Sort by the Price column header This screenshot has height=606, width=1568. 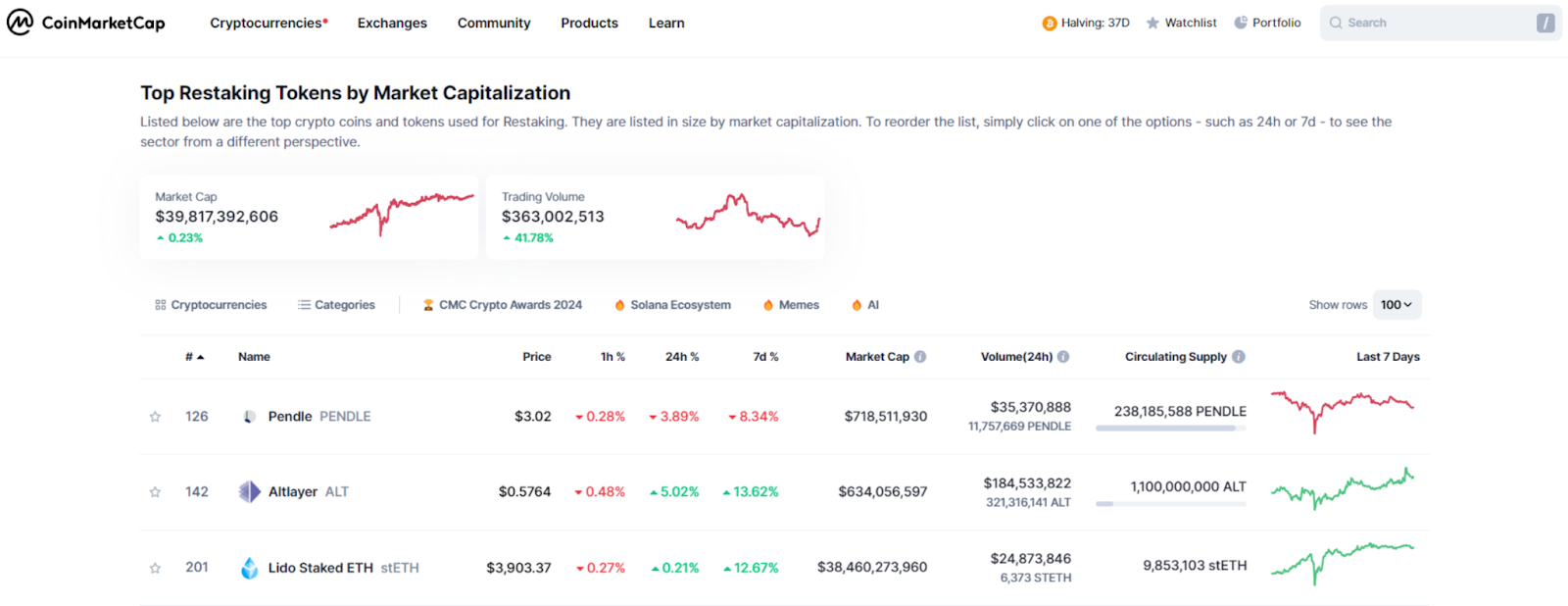point(537,357)
